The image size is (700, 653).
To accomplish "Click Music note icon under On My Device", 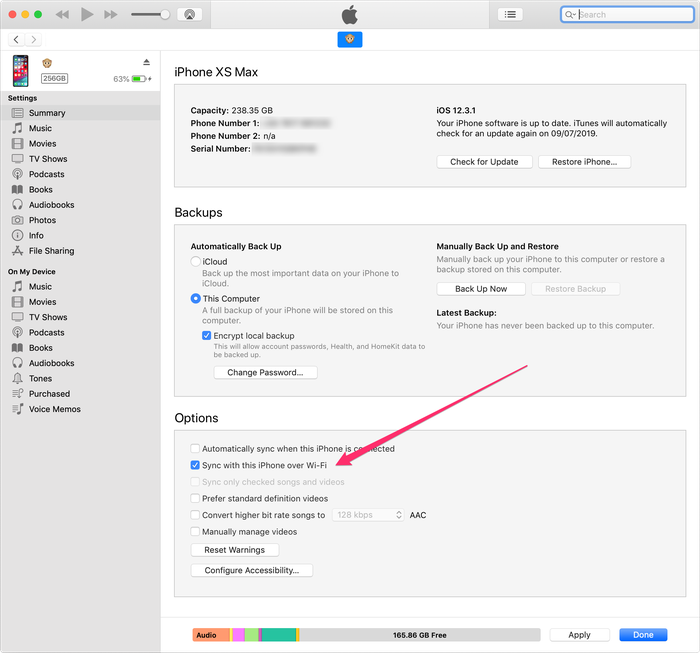I will (x=17, y=287).
